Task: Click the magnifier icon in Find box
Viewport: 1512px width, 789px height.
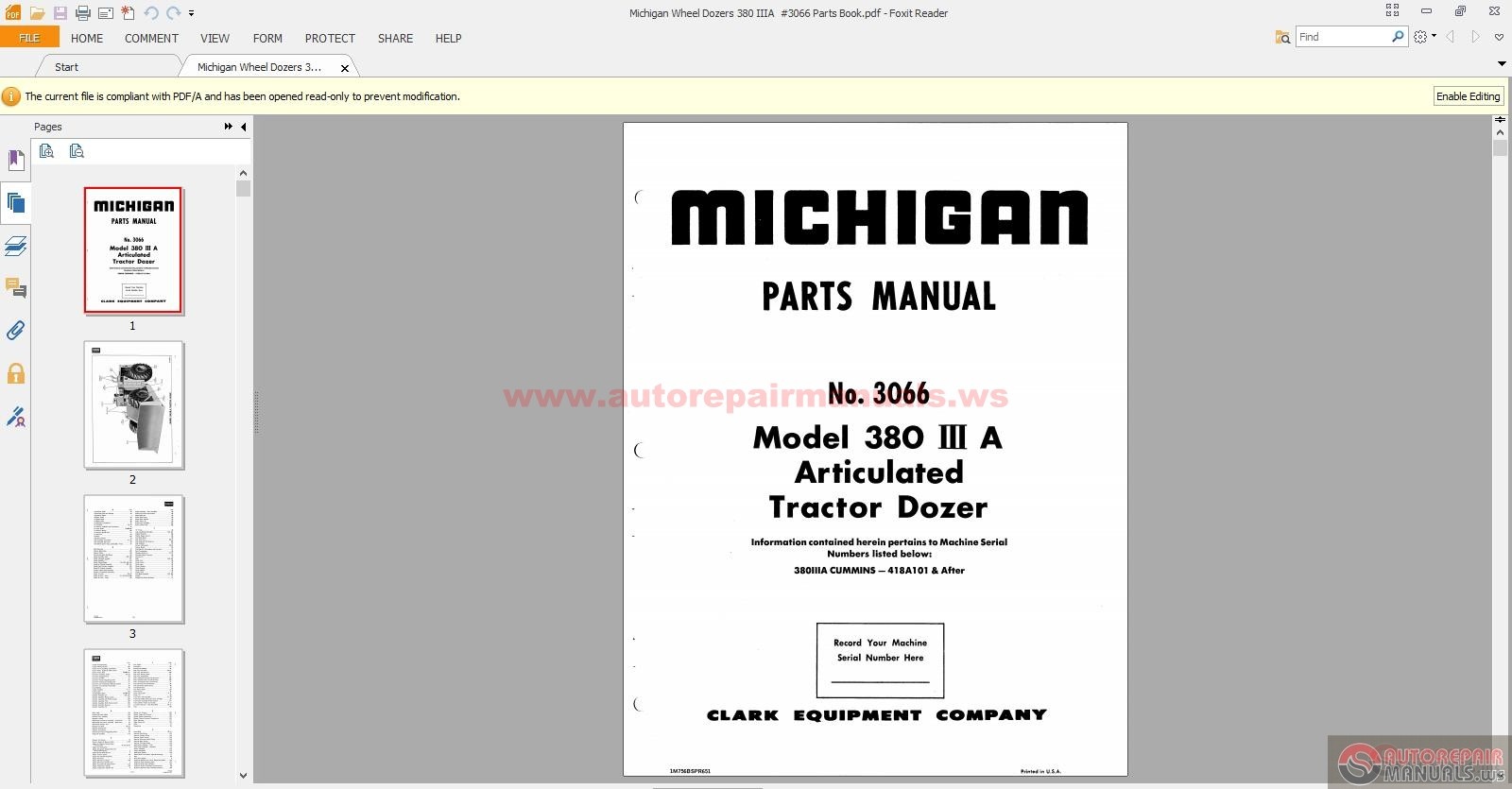Action: (x=1398, y=37)
